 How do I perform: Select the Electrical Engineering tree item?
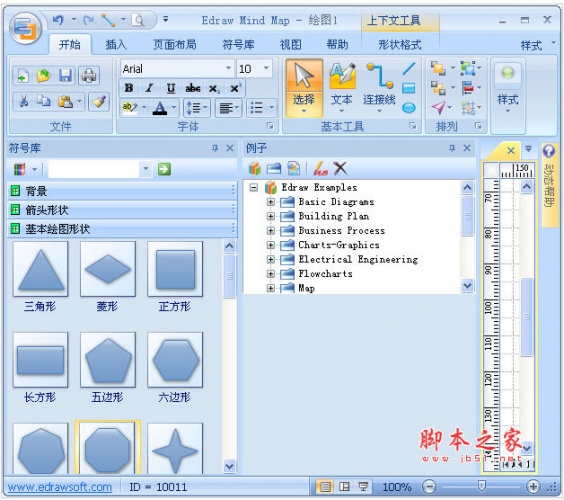(358, 259)
